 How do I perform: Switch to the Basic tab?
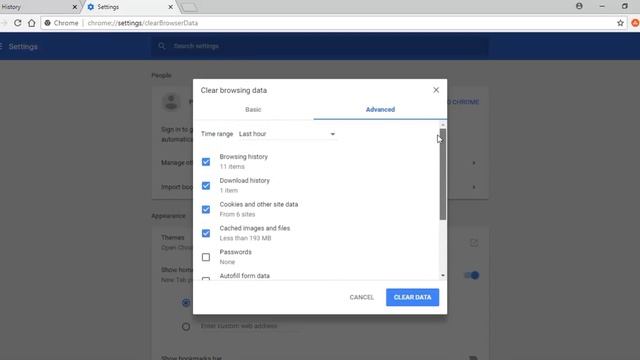point(253,109)
